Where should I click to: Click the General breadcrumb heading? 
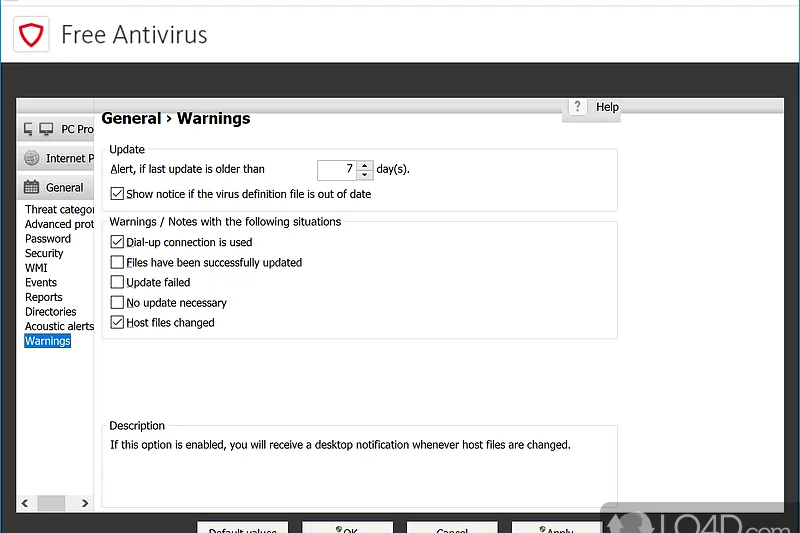pyautogui.click(x=131, y=118)
